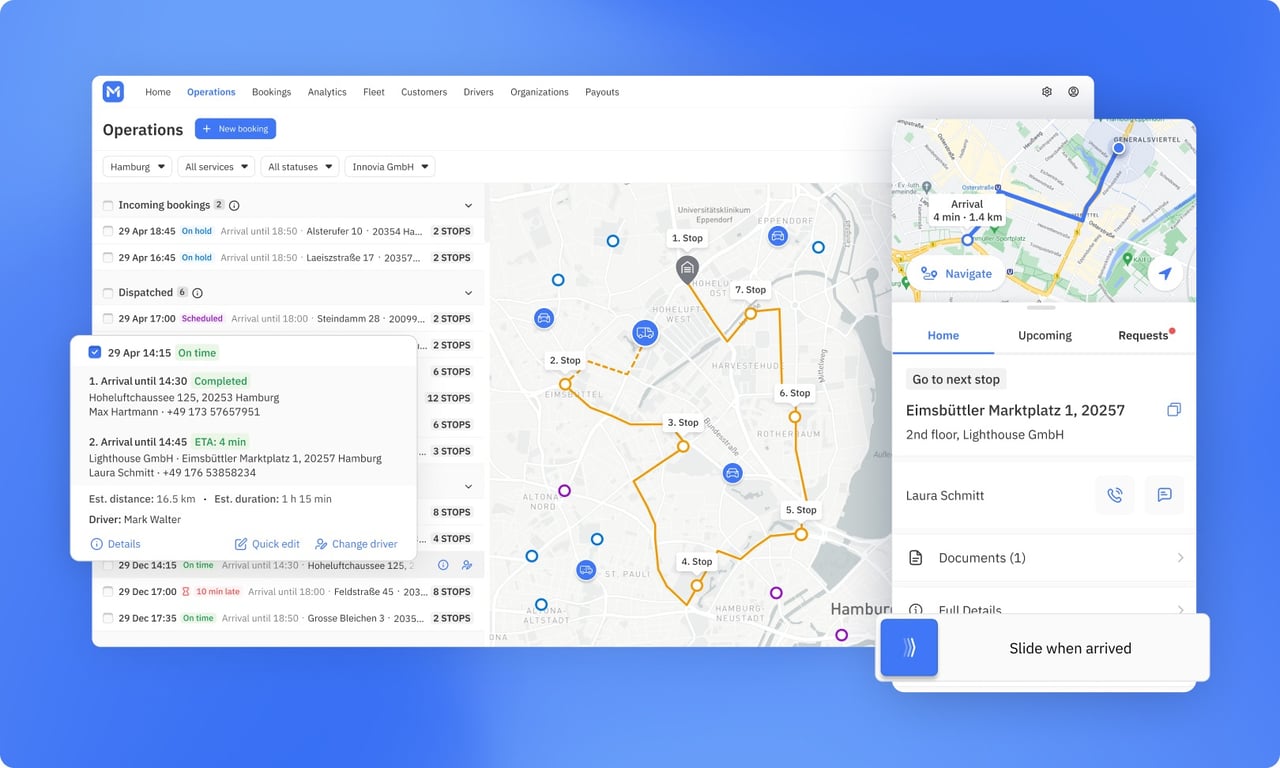This screenshot has height=768, width=1280.
Task: Open Details link in booking popup
Action: tap(115, 544)
